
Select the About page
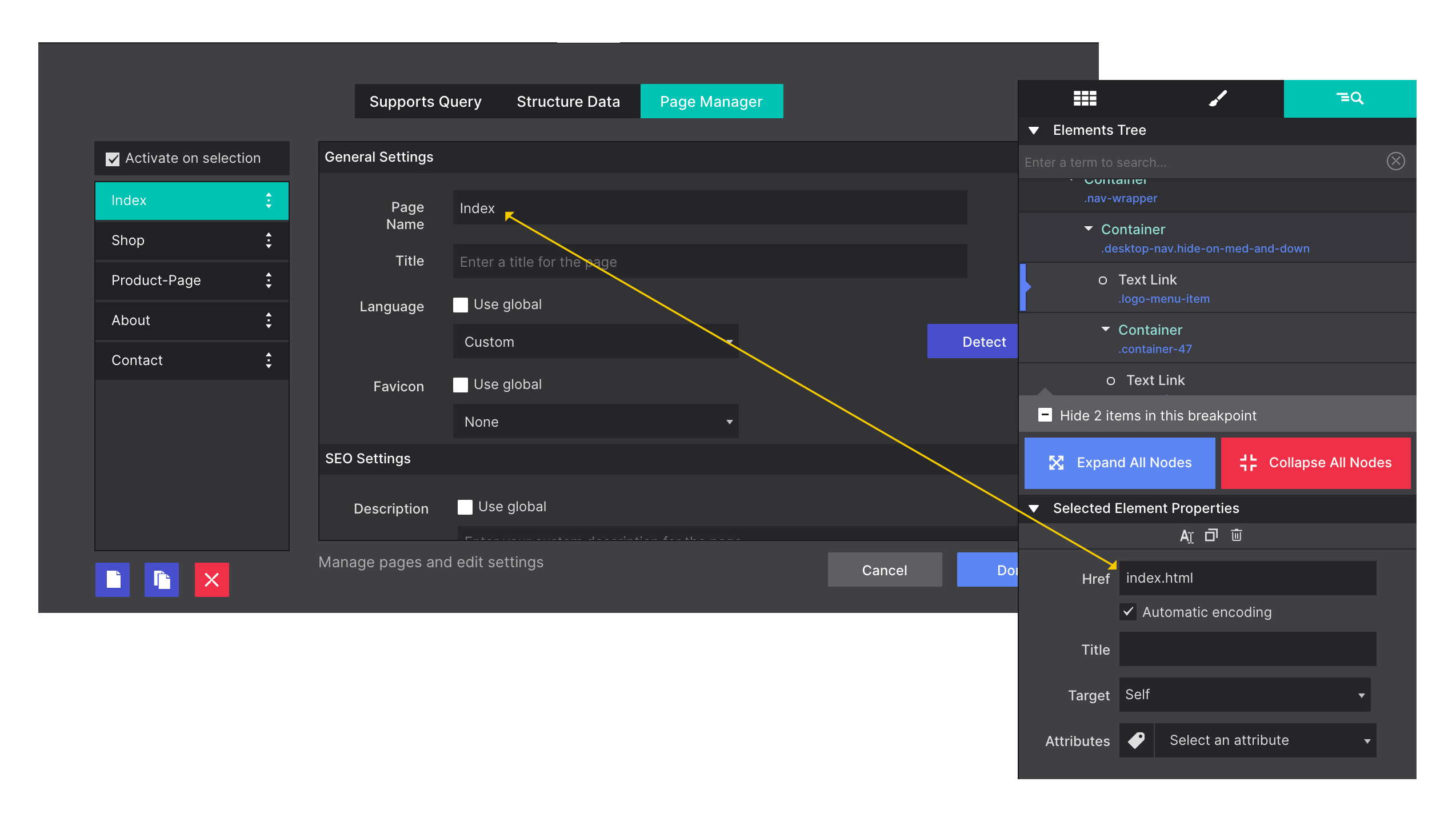pyautogui.click(x=191, y=320)
